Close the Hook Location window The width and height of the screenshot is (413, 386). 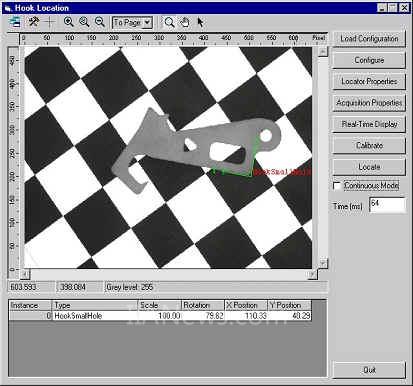click(x=404, y=8)
